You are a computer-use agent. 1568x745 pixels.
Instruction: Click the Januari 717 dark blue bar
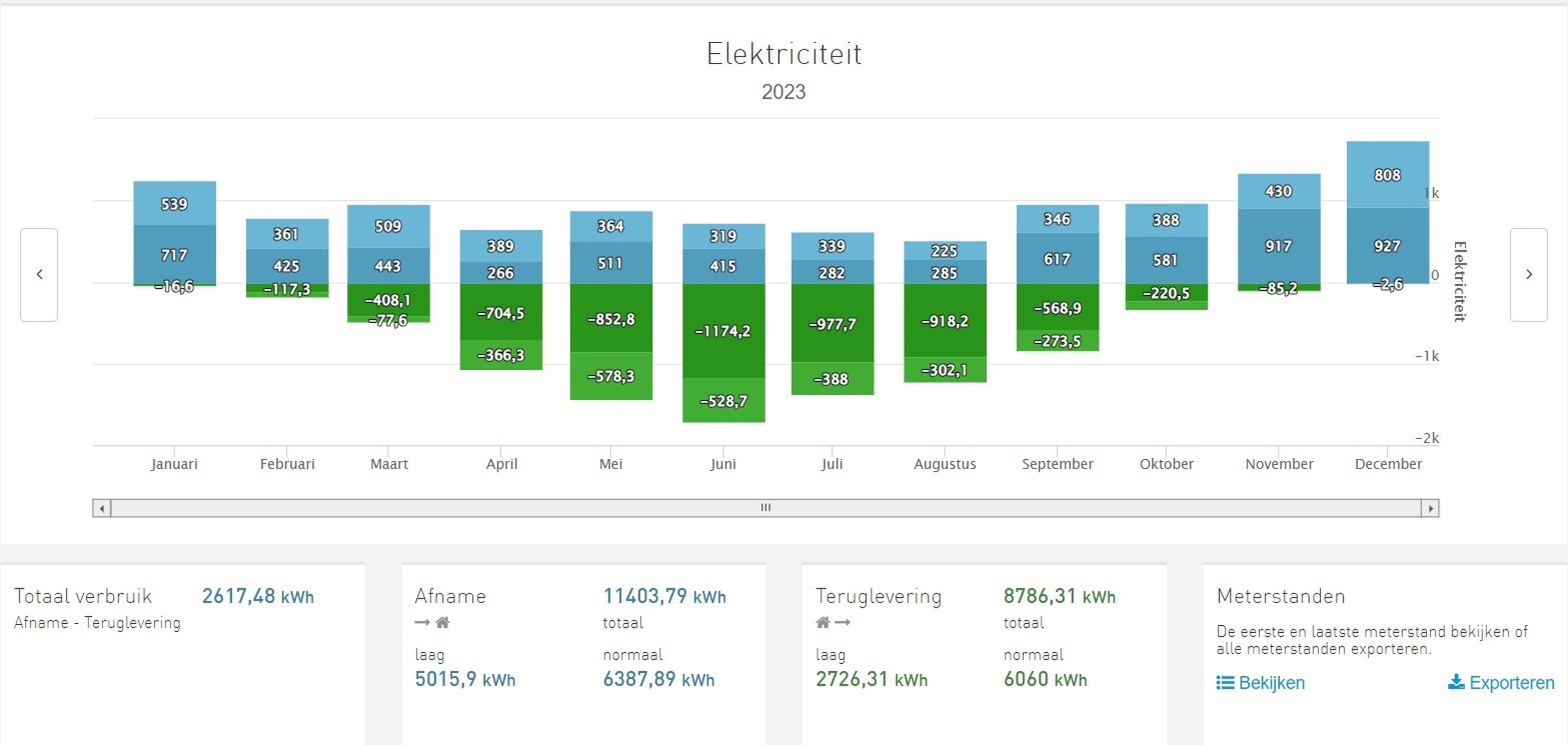(x=175, y=254)
